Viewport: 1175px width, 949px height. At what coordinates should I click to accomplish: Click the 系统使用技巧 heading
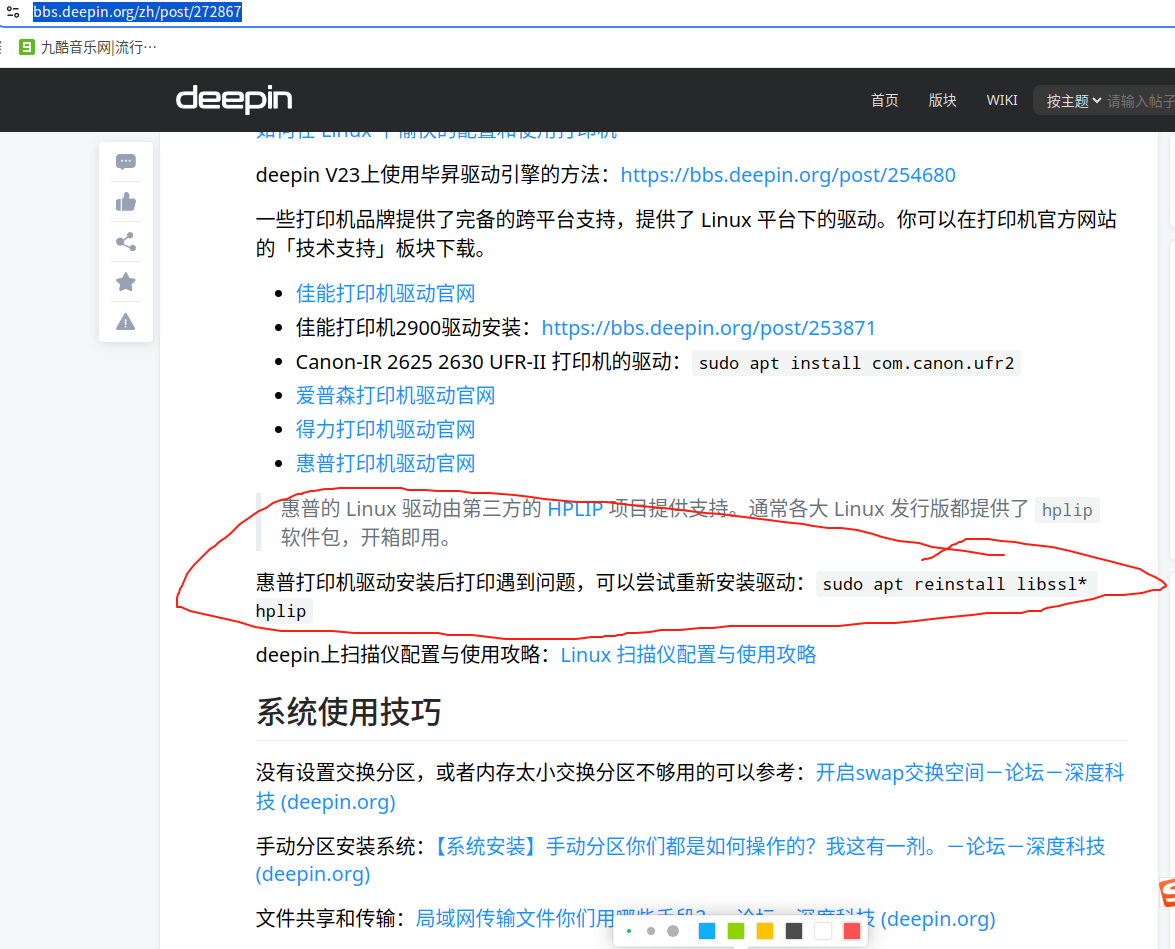click(x=348, y=711)
